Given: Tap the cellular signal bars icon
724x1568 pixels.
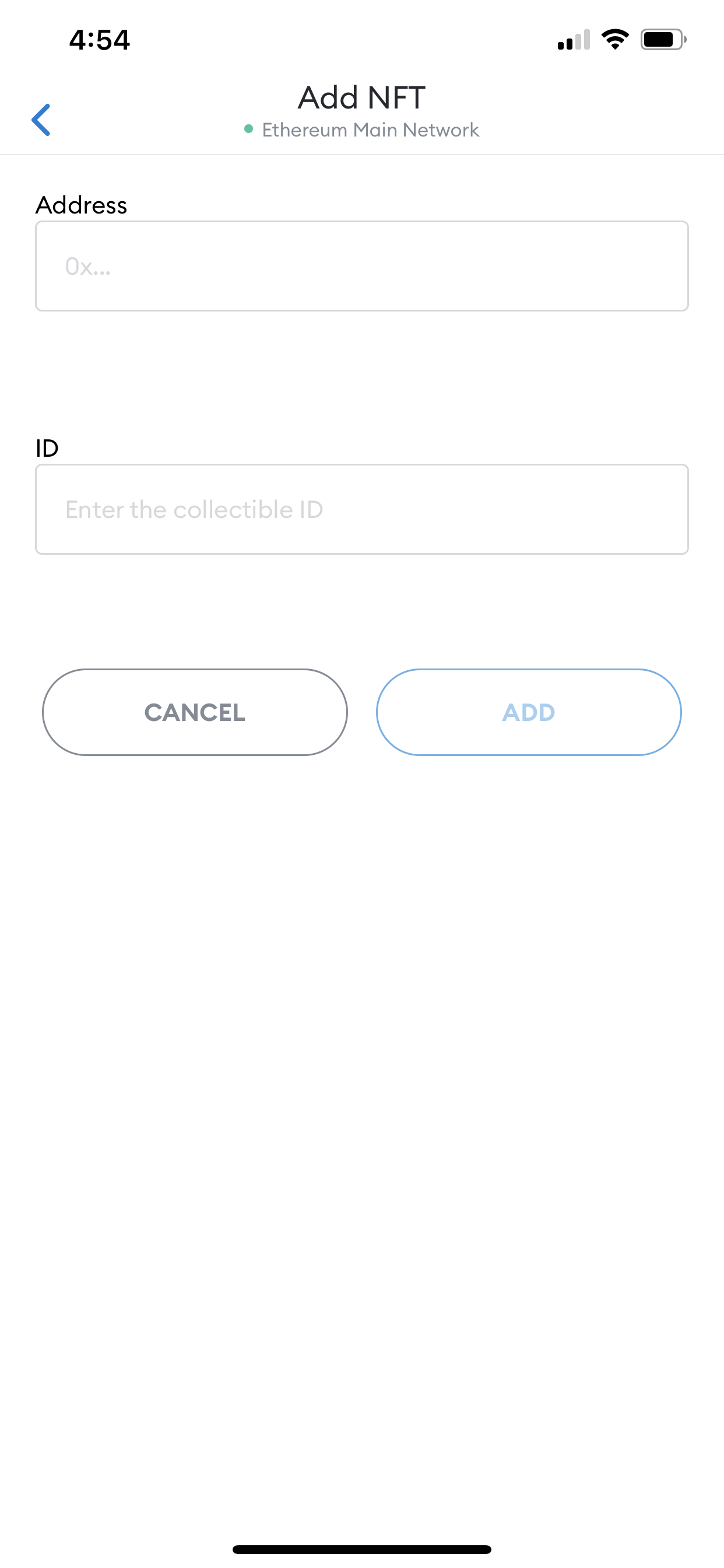Looking at the screenshot, I should point(574,40).
